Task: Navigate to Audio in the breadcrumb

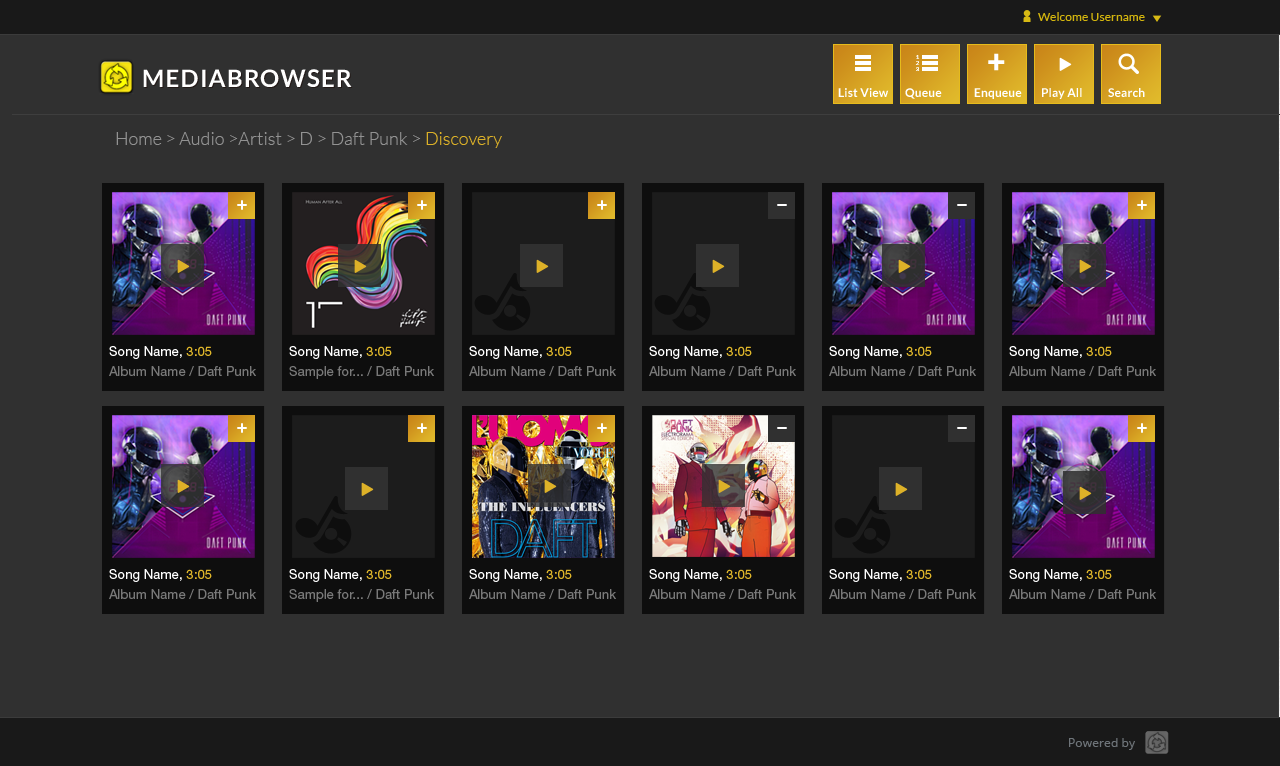Action: (x=201, y=139)
